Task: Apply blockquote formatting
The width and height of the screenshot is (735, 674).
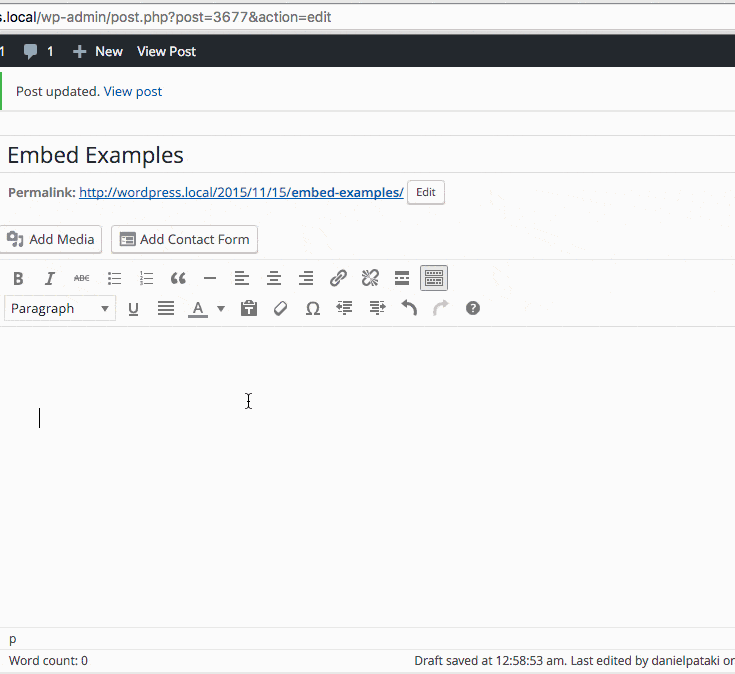Action: click(178, 278)
